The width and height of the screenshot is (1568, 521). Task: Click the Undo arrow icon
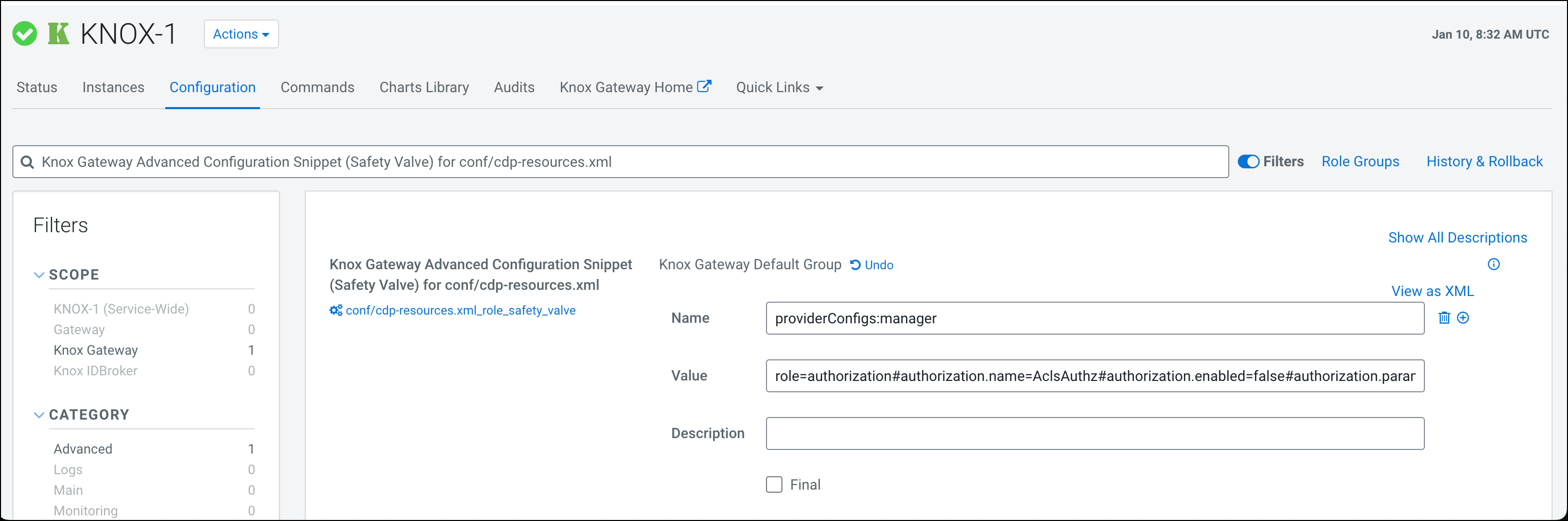pos(855,265)
